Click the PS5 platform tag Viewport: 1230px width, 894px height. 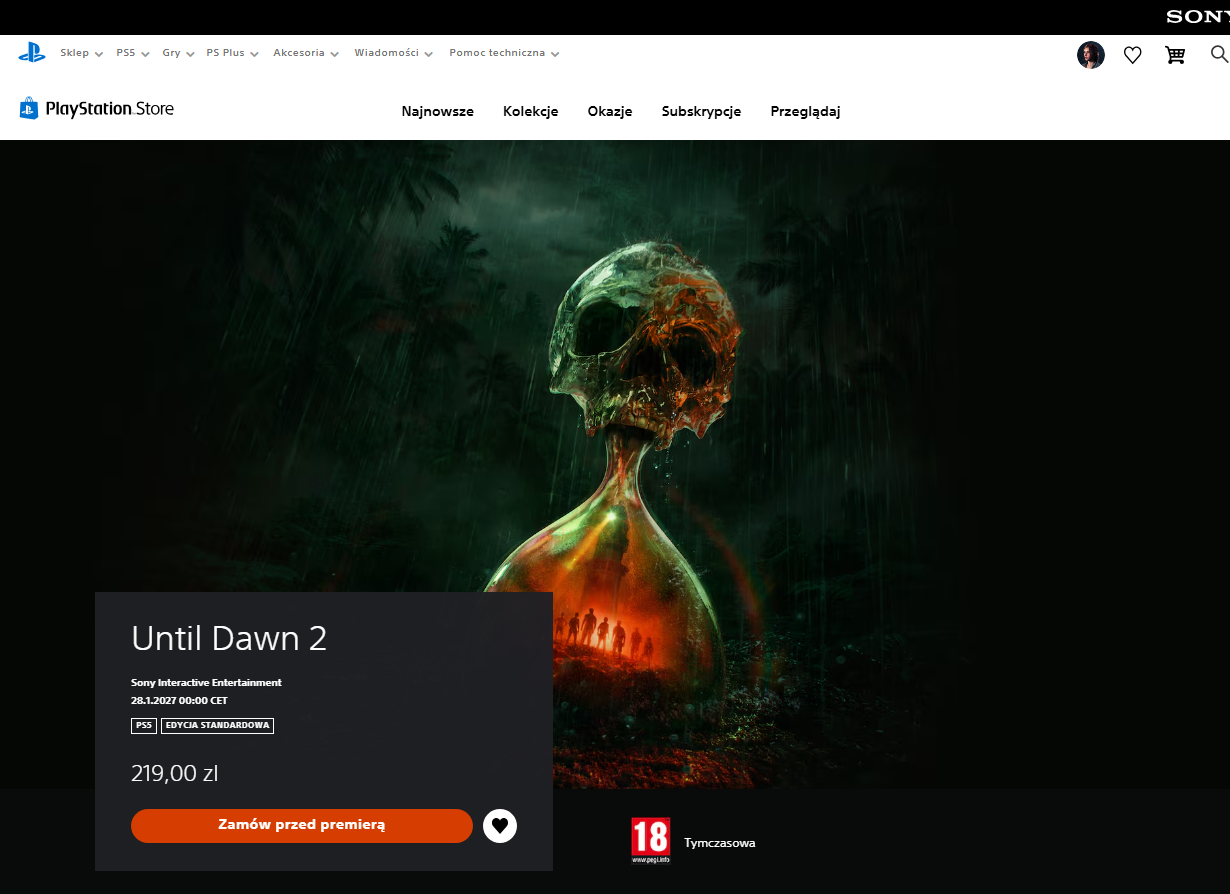click(143, 725)
